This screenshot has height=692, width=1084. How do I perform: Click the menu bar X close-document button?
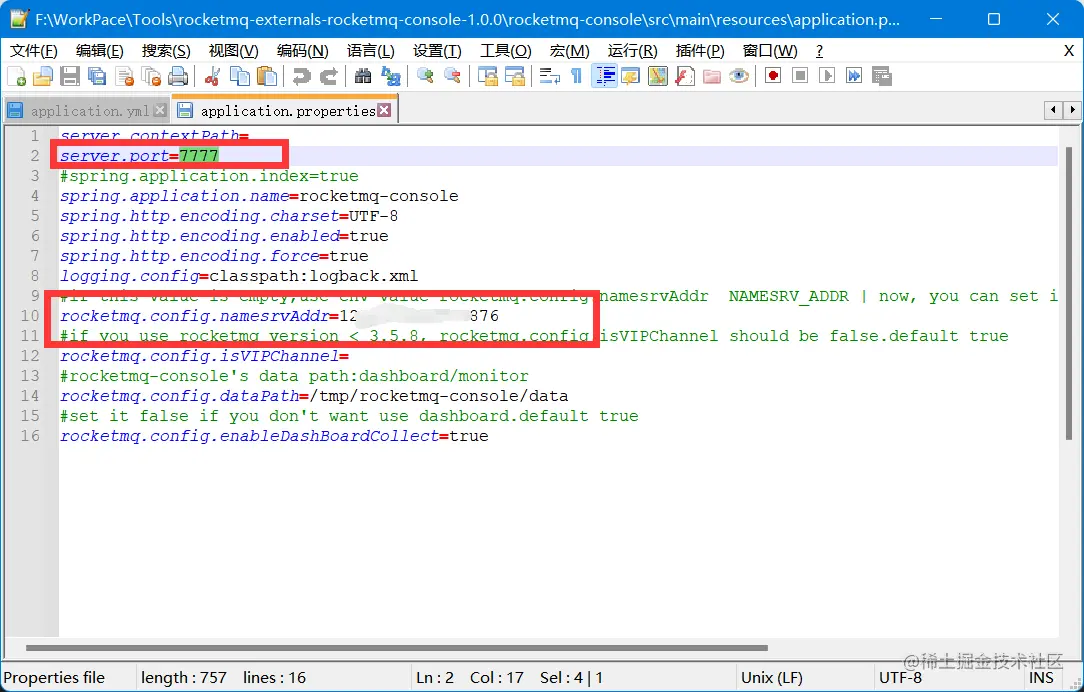1069,50
